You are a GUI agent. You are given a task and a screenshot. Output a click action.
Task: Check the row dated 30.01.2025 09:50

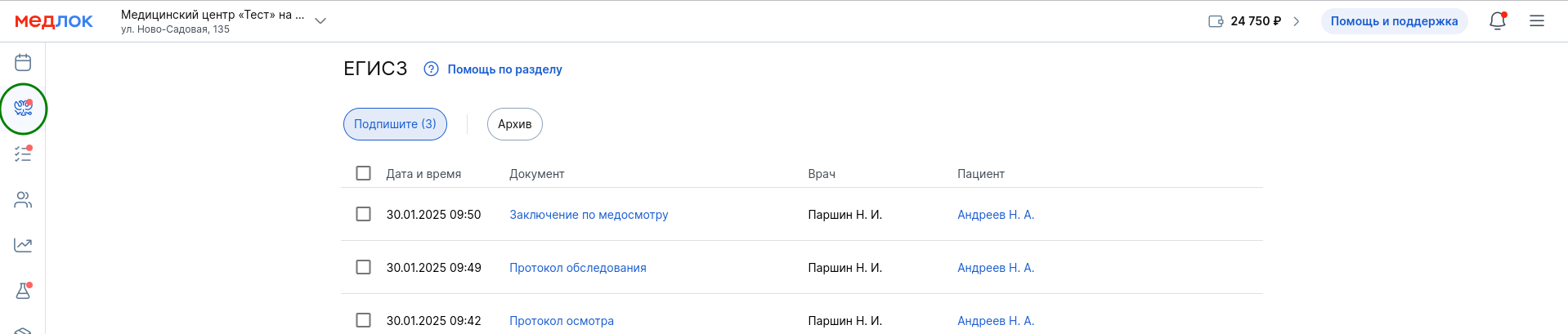click(x=364, y=214)
